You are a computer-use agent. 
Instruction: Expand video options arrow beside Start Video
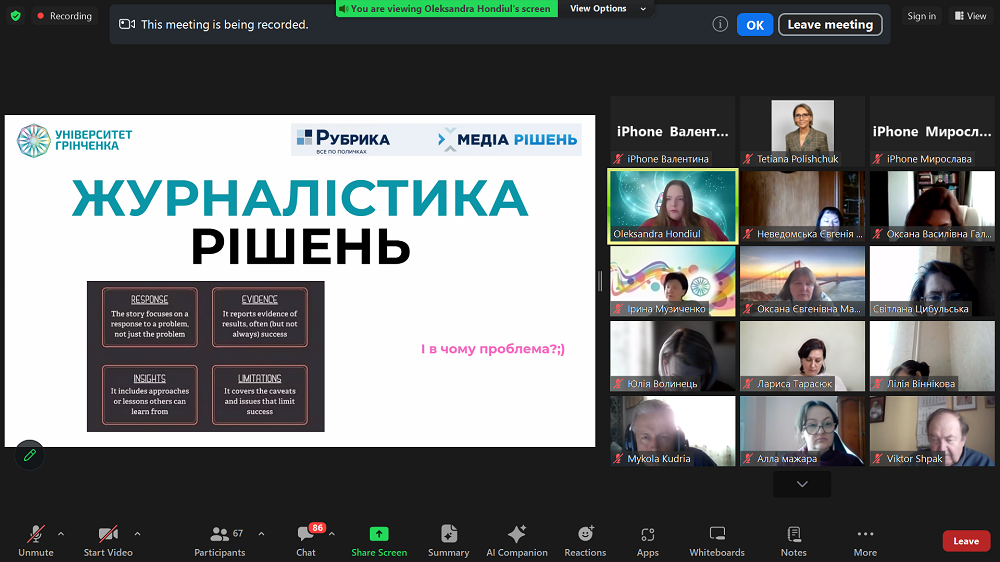coord(137,533)
